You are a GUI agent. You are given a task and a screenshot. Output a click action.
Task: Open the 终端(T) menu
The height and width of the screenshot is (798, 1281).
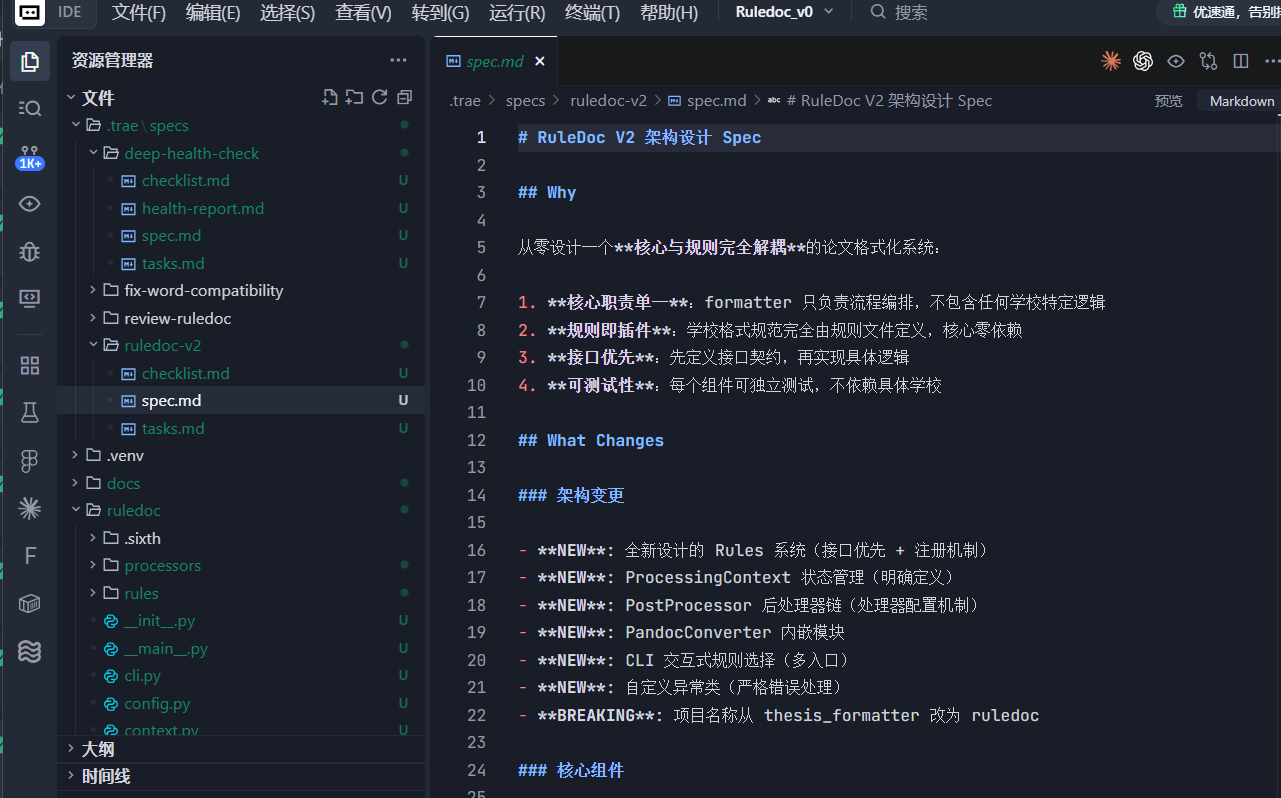point(592,12)
